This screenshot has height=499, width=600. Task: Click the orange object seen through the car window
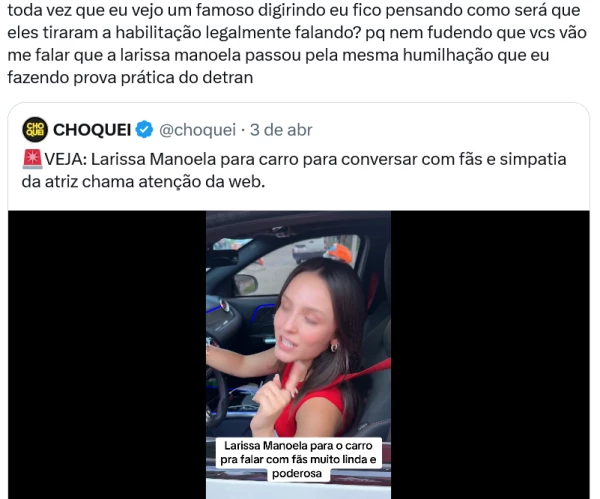pyautogui.click(x=338, y=254)
